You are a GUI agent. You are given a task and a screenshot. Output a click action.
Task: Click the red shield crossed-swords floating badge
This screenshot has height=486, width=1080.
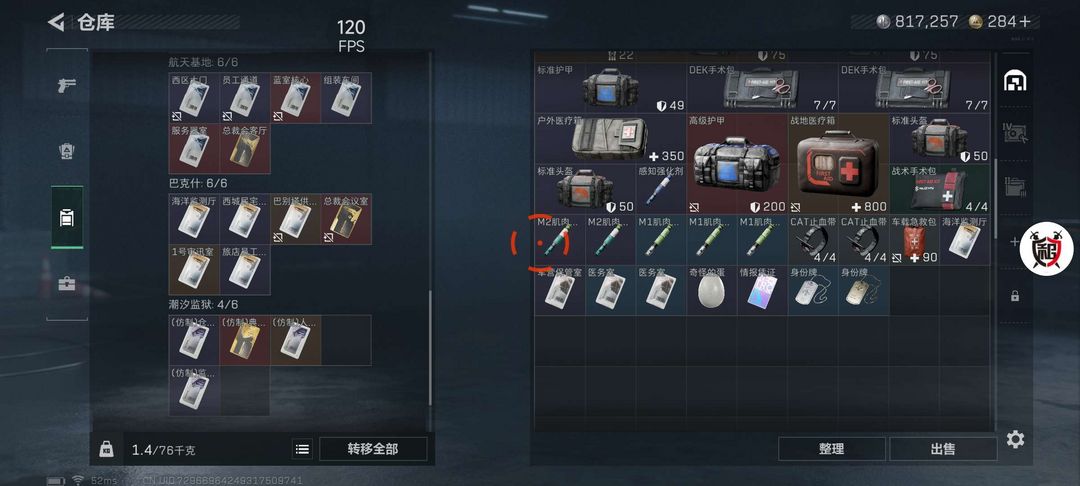coord(1046,249)
